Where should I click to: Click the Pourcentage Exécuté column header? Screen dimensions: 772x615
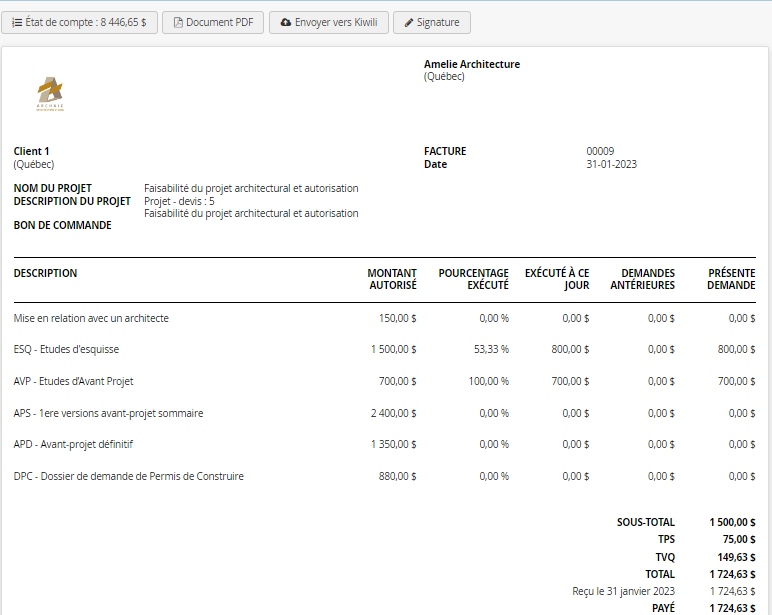(x=473, y=279)
